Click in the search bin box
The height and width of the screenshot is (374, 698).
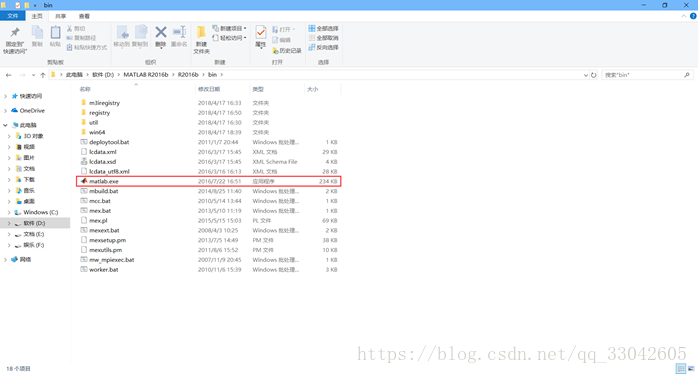click(x=647, y=75)
